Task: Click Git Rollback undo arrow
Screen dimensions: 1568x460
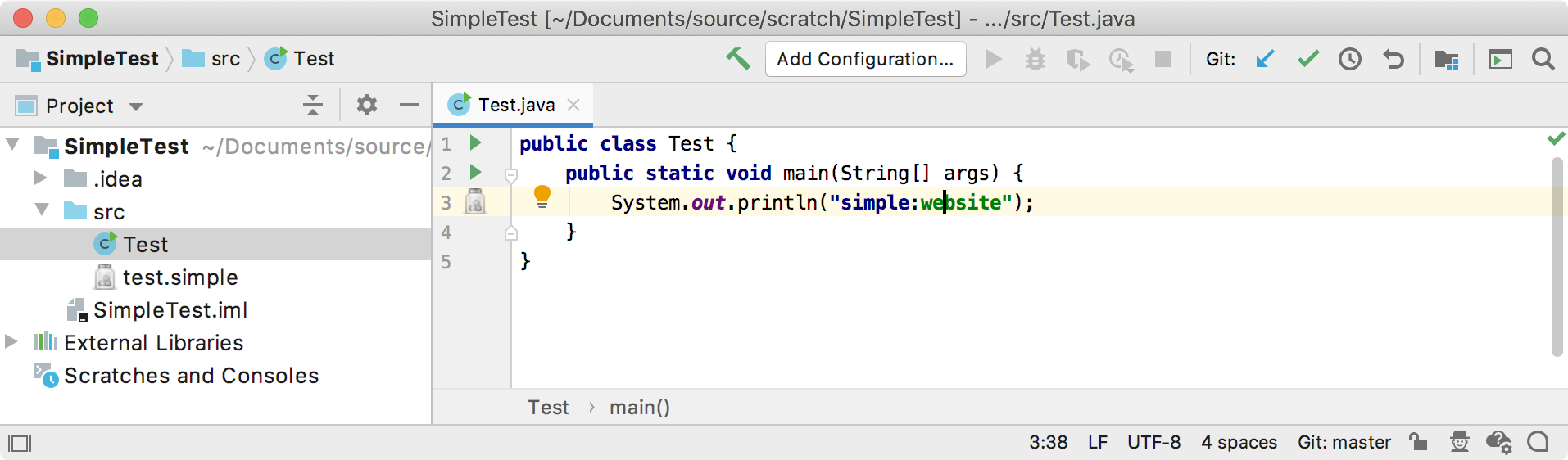Action: [x=1394, y=59]
